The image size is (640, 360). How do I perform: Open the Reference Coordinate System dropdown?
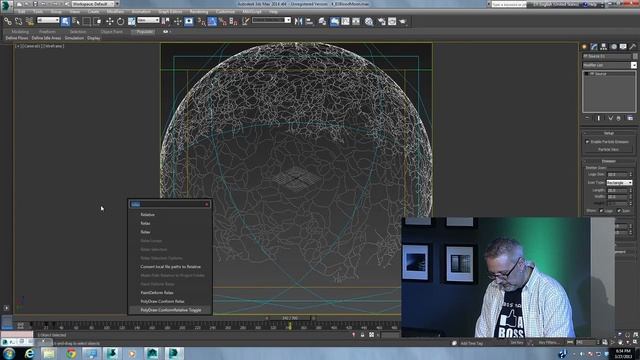coord(148,20)
